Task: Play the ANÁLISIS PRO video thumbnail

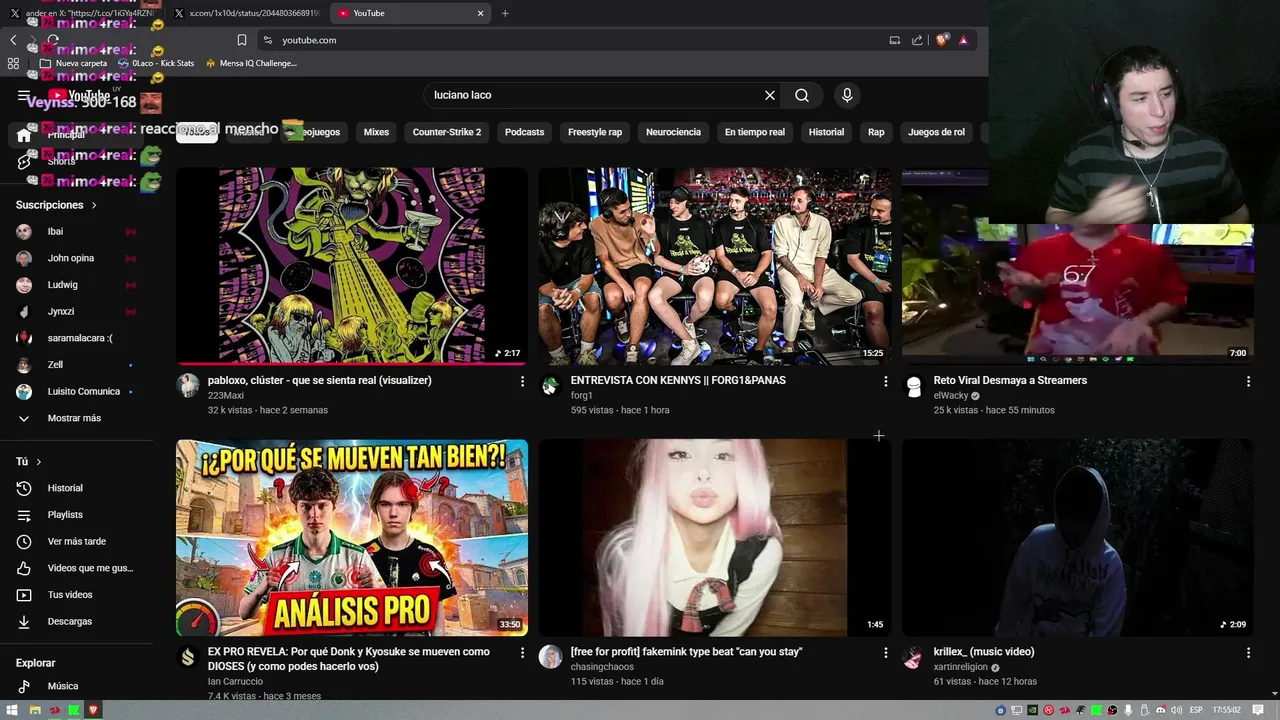Action: pos(352,537)
